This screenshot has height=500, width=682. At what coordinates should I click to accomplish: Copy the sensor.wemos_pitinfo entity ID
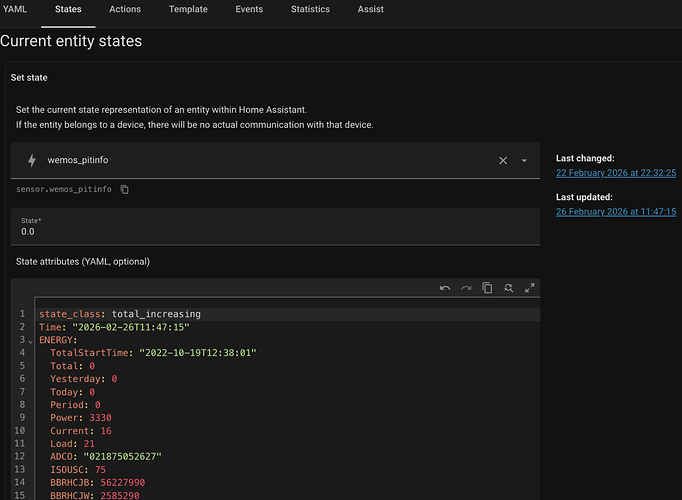[125, 189]
